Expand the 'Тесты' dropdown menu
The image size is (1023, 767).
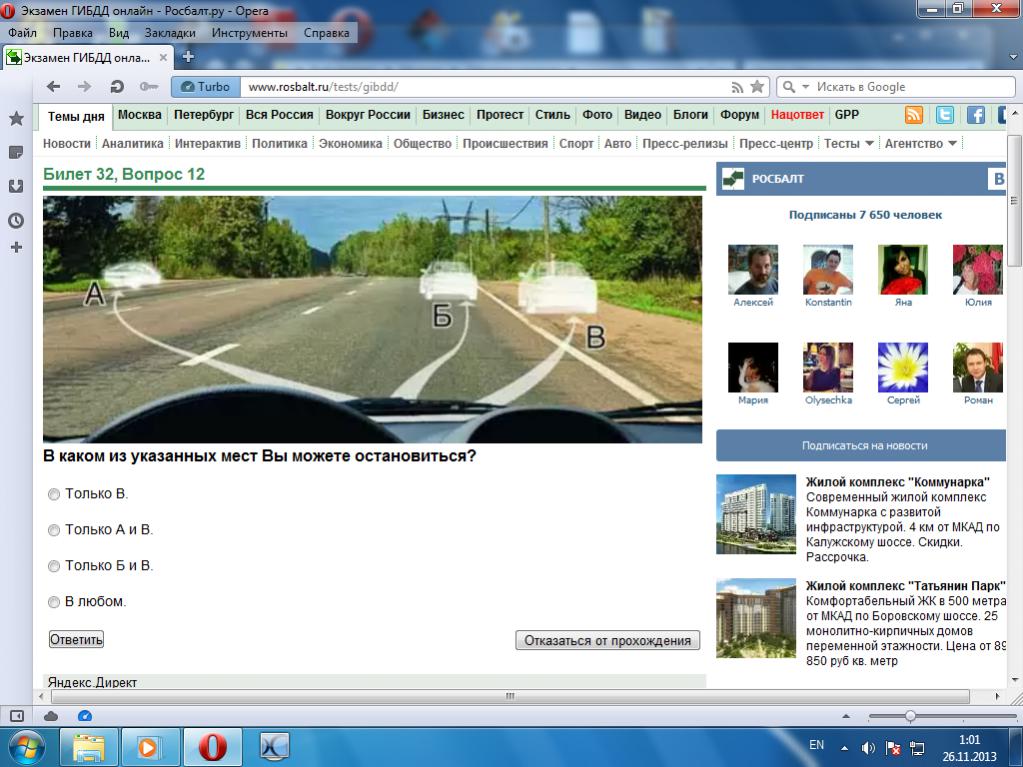click(x=848, y=144)
